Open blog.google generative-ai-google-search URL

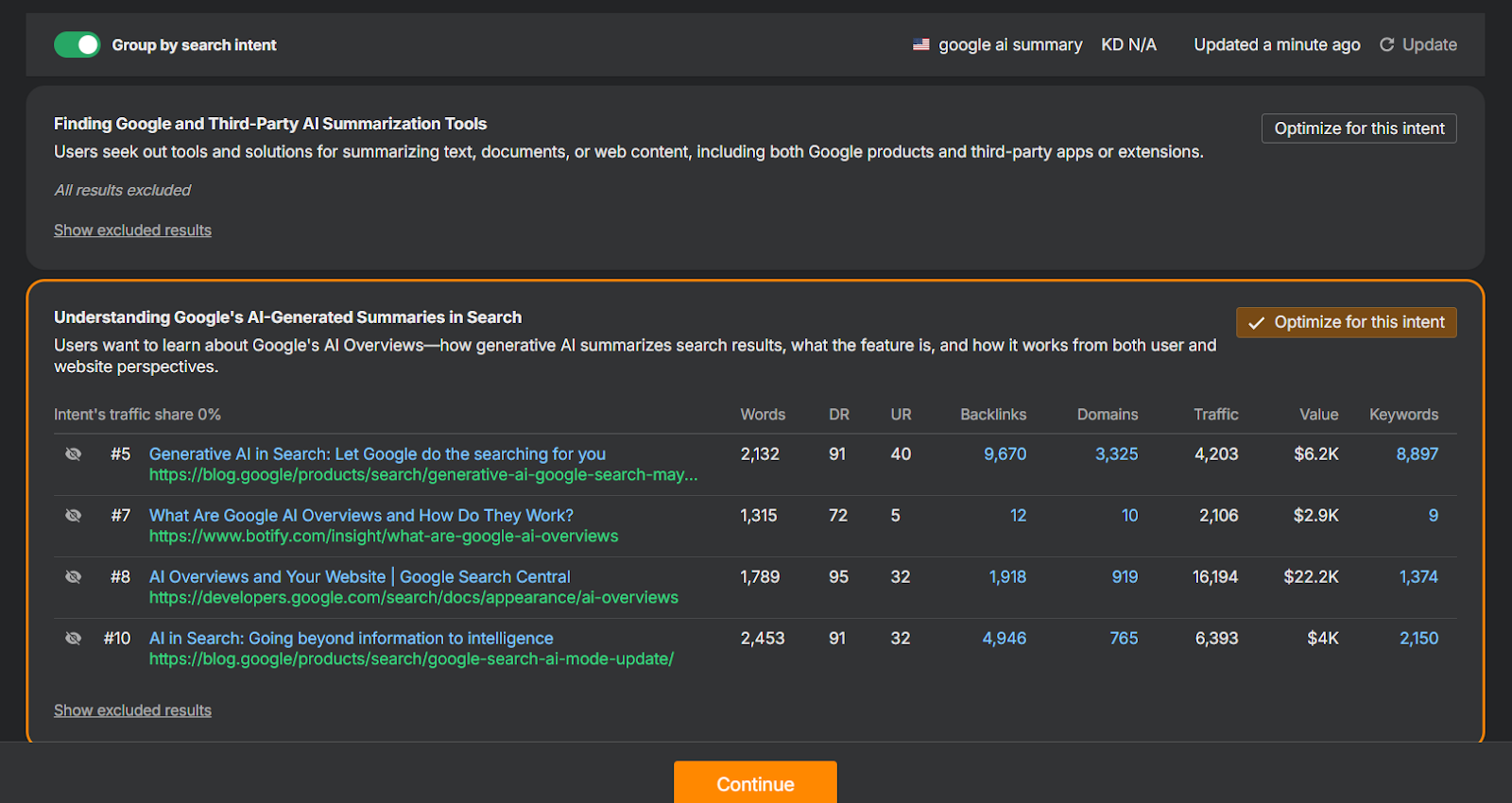(423, 475)
